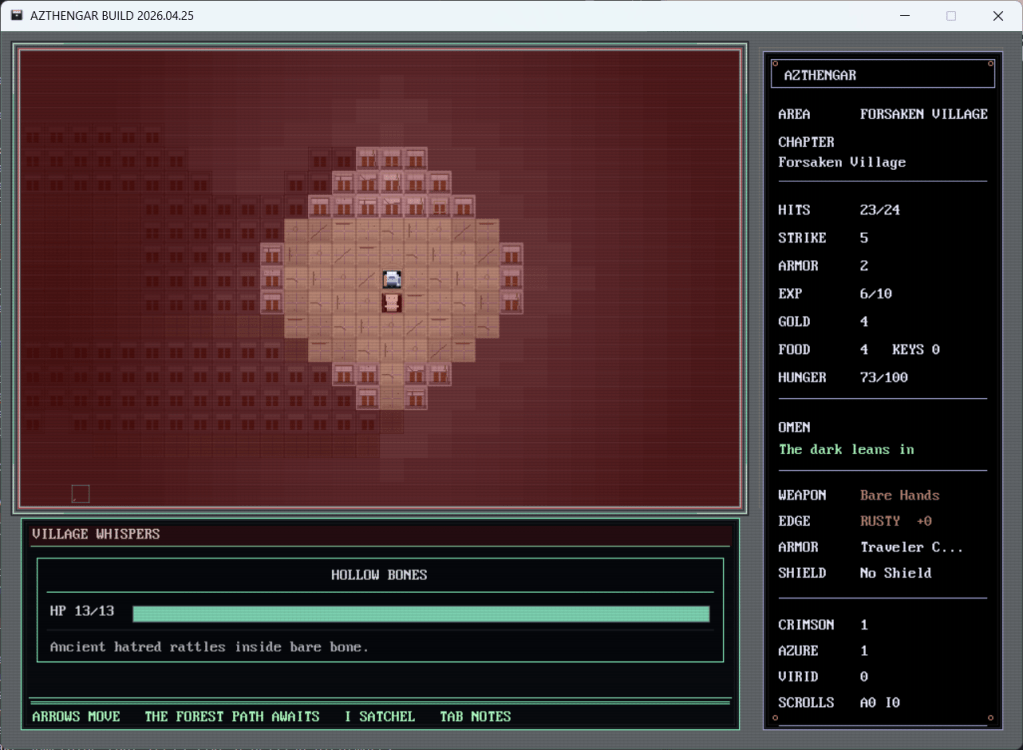Viewport: 1023px width, 750px height.
Task: Click the Hollow Bones HP bar
Action: [420, 613]
